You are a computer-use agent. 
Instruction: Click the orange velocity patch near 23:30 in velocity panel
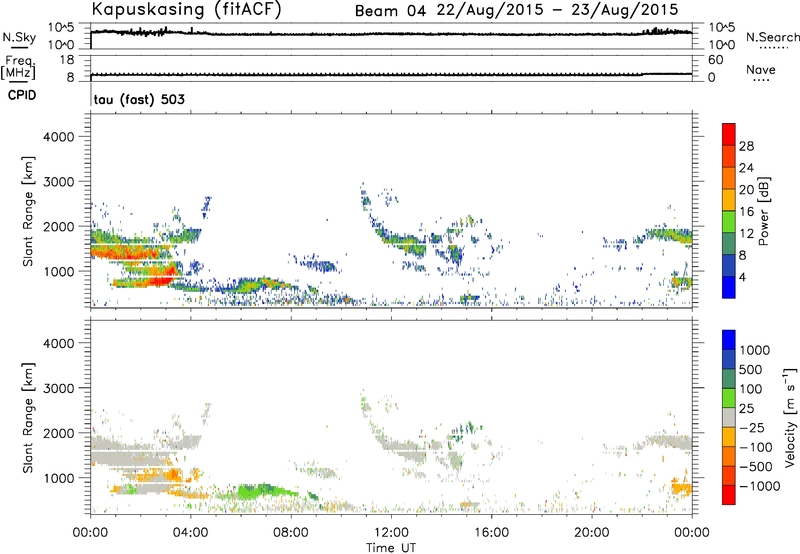pos(681,489)
